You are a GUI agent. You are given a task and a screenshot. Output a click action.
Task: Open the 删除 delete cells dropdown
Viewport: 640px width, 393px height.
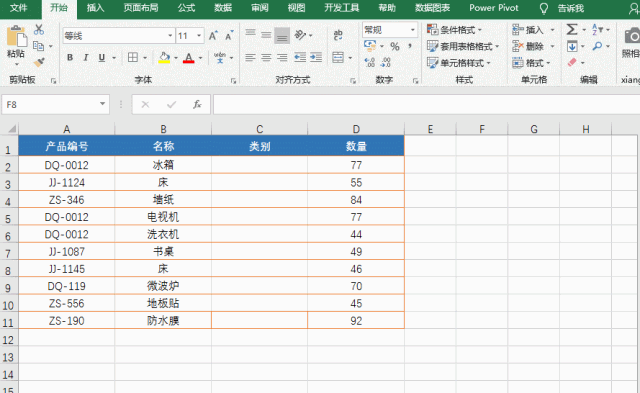click(x=552, y=46)
